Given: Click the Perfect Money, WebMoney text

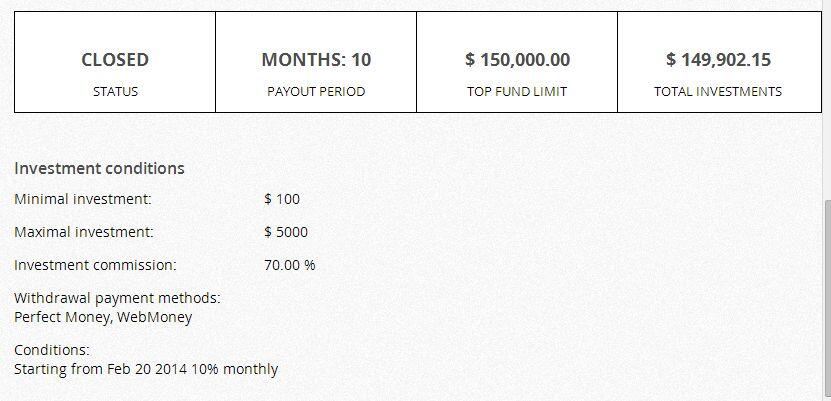Looking at the screenshot, I should (x=103, y=317).
